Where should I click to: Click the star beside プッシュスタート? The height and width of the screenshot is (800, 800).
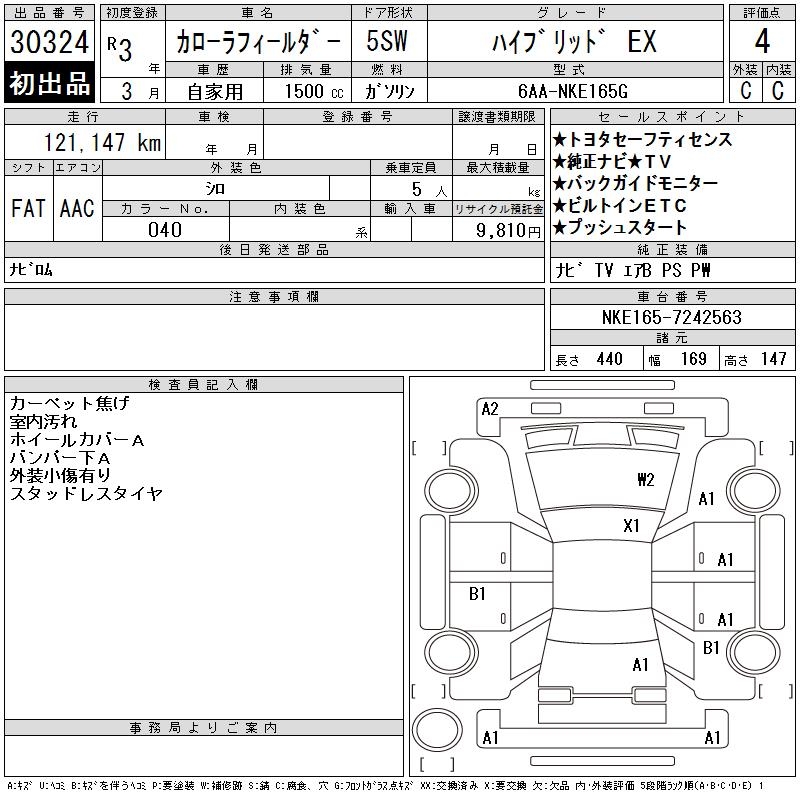coord(560,228)
